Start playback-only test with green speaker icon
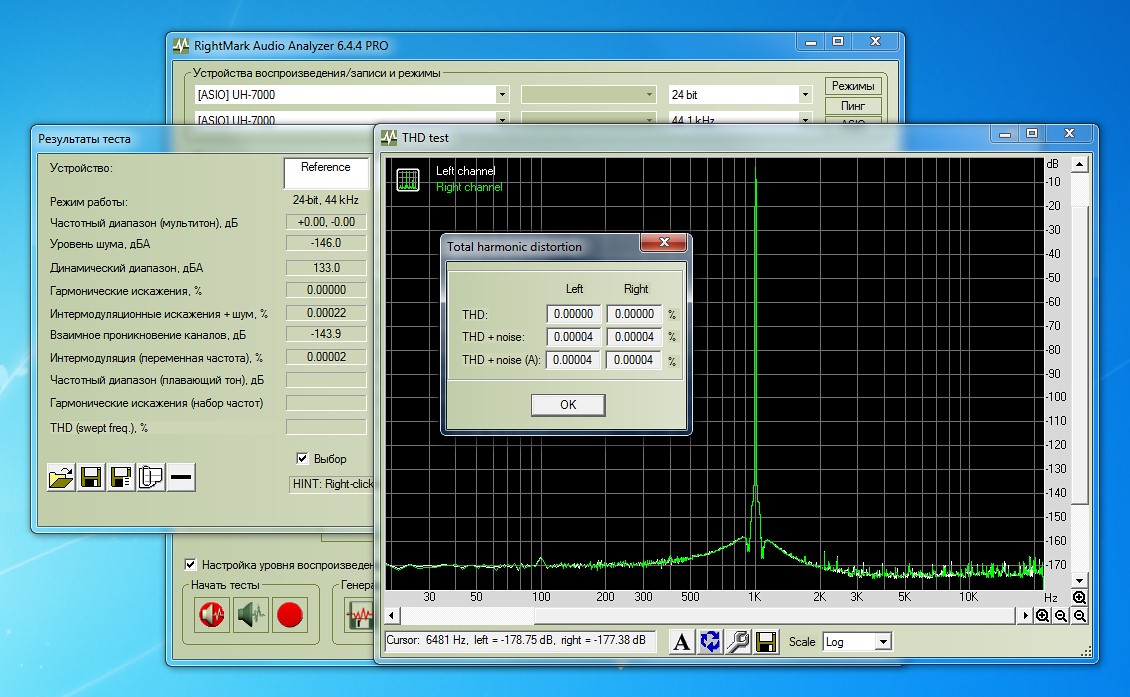This screenshot has height=697, width=1130. pyautogui.click(x=251, y=615)
